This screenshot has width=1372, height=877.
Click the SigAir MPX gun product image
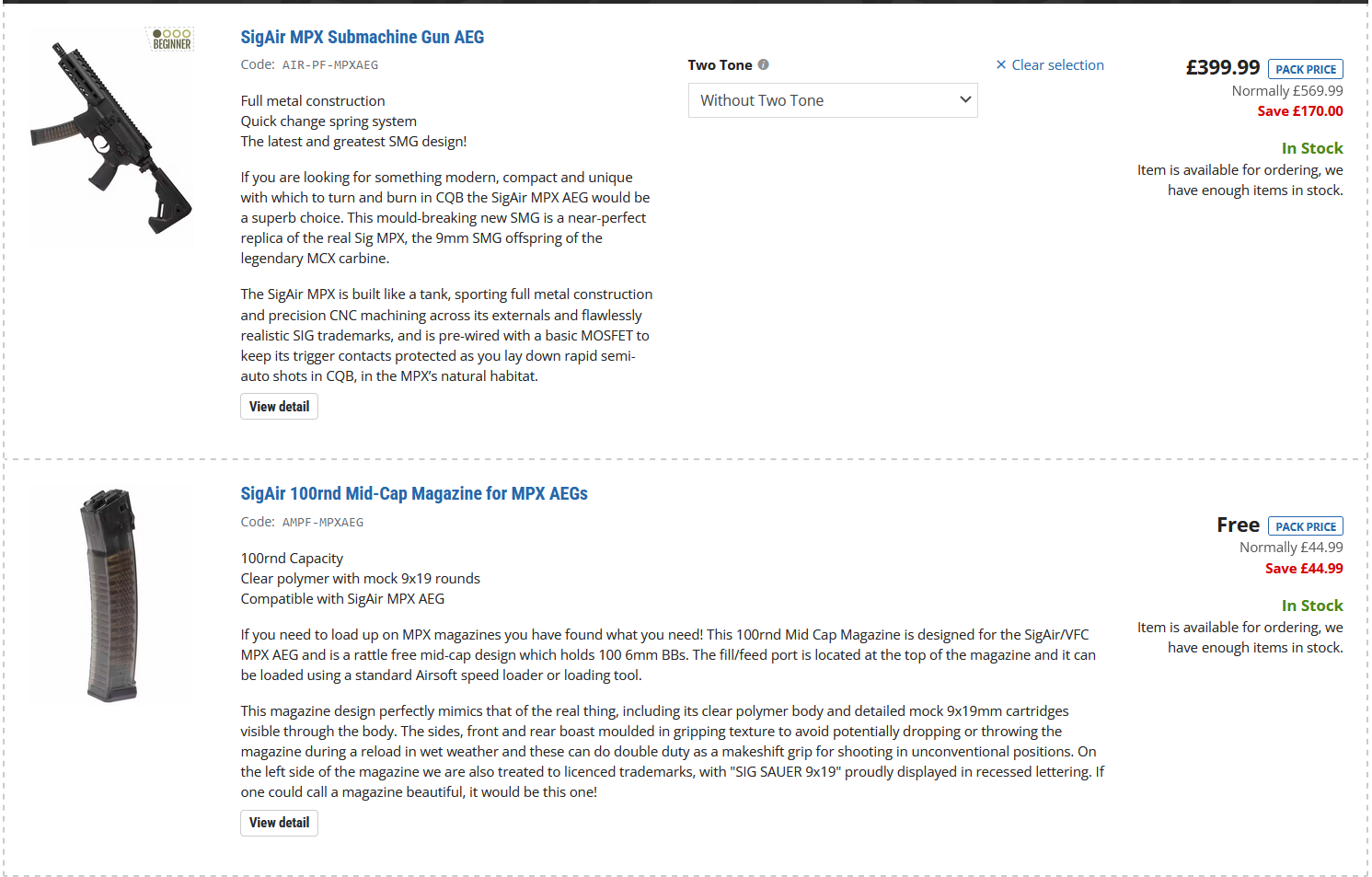[x=110, y=138]
